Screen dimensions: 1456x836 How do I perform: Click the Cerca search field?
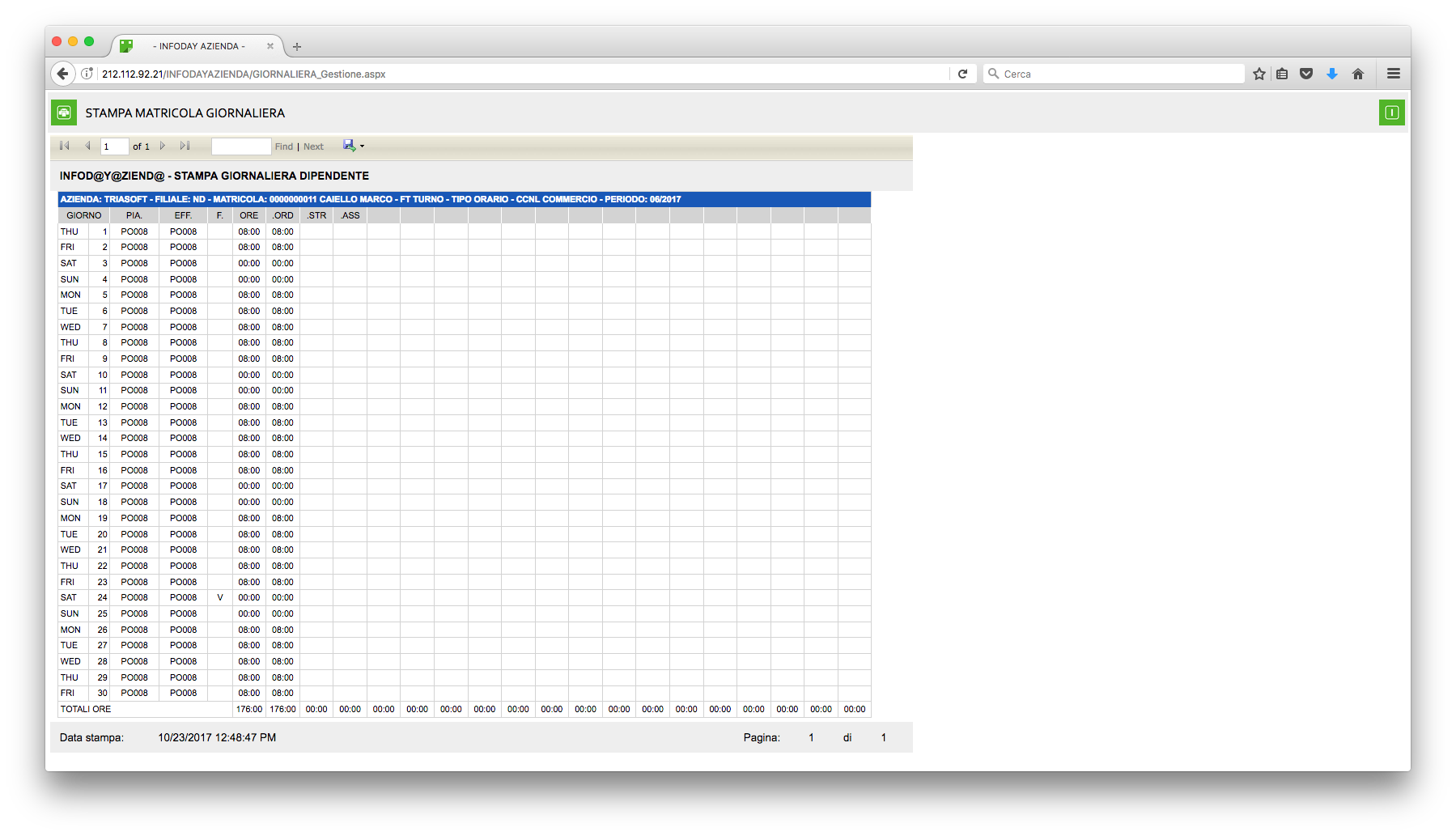[1114, 74]
